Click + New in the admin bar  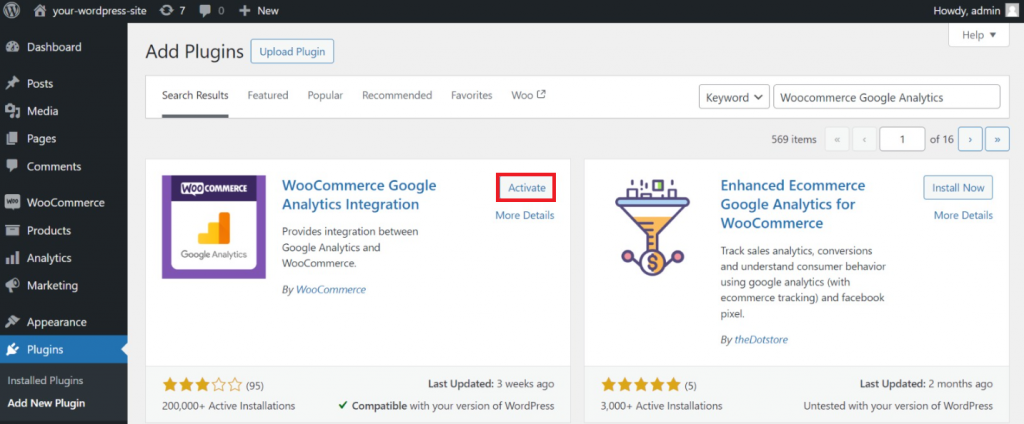click(258, 10)
